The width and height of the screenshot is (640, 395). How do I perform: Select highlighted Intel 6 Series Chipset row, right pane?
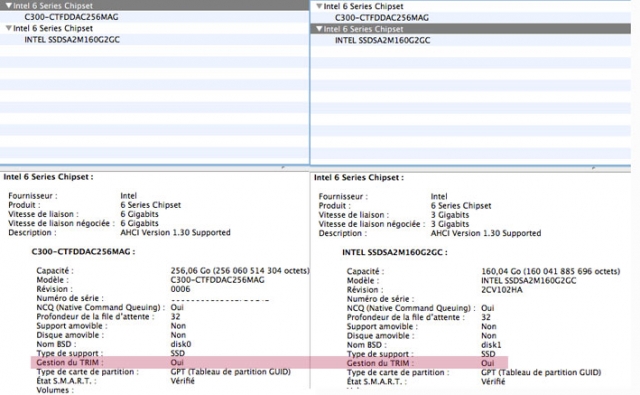click(471, 29)
